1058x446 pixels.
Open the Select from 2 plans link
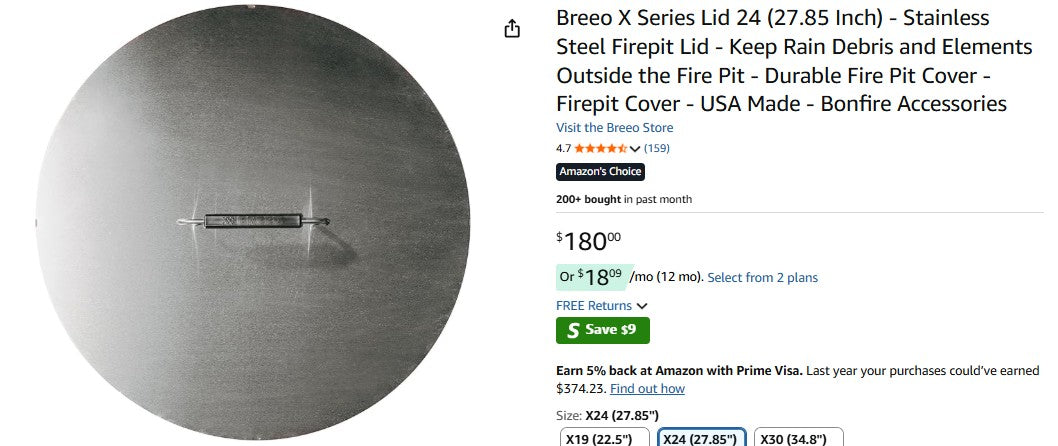pos(762,277)
